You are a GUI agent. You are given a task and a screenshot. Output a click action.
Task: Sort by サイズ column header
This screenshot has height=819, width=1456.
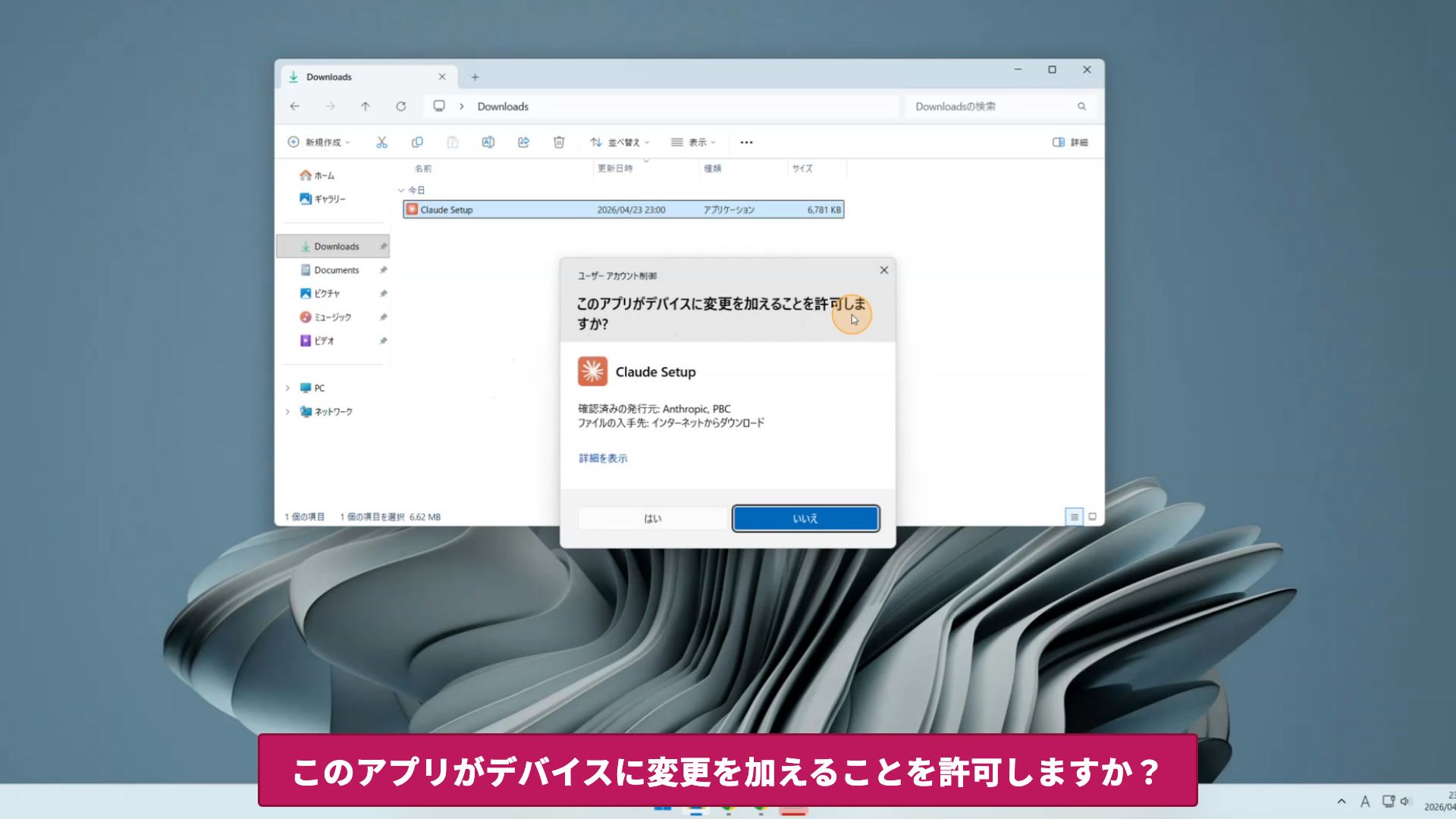point(802,168)
